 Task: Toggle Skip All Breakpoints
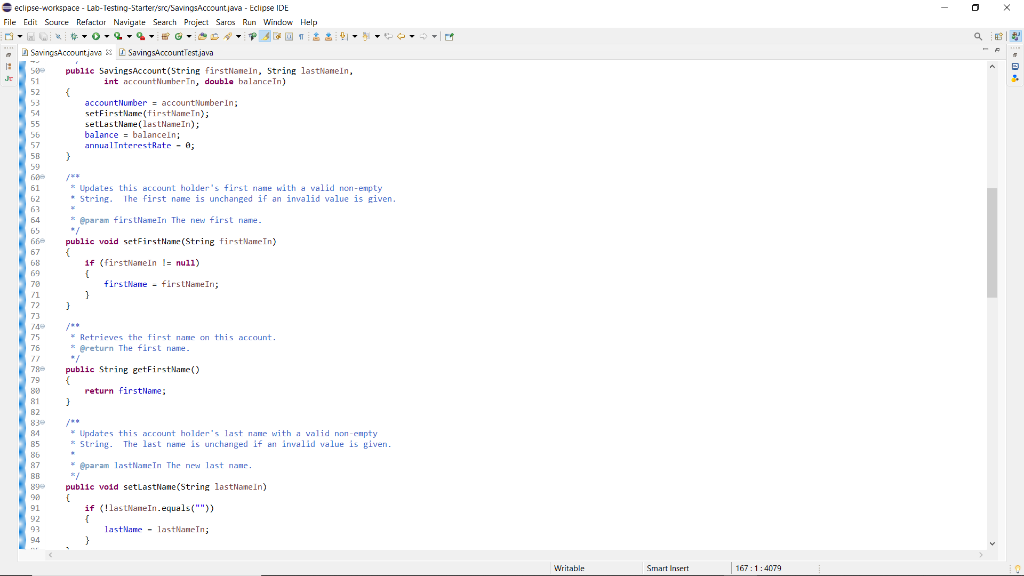pyautogui.click(x=58, y=37)
